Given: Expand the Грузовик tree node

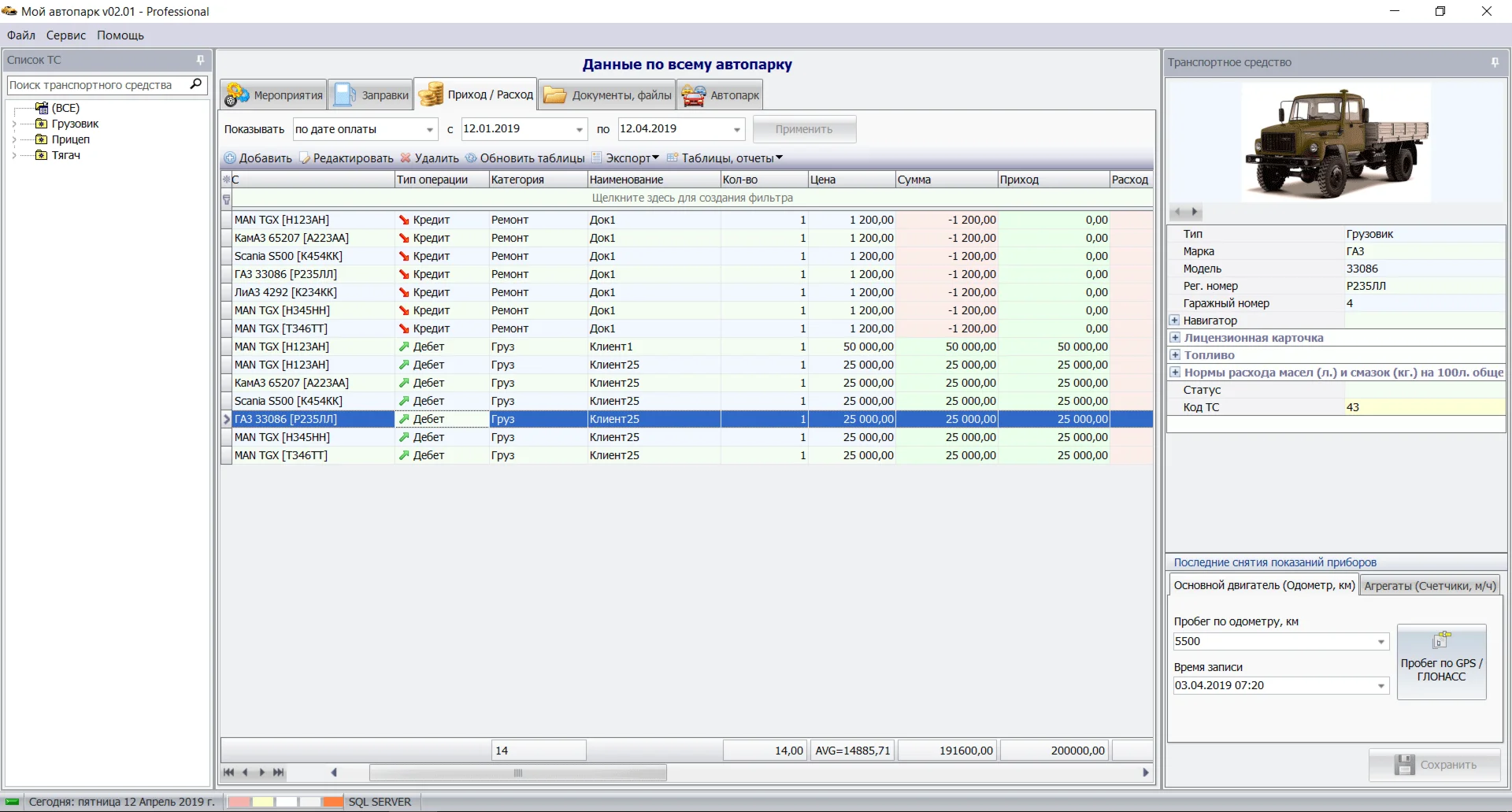Looking at the screenshot, I should click(14, 124).
